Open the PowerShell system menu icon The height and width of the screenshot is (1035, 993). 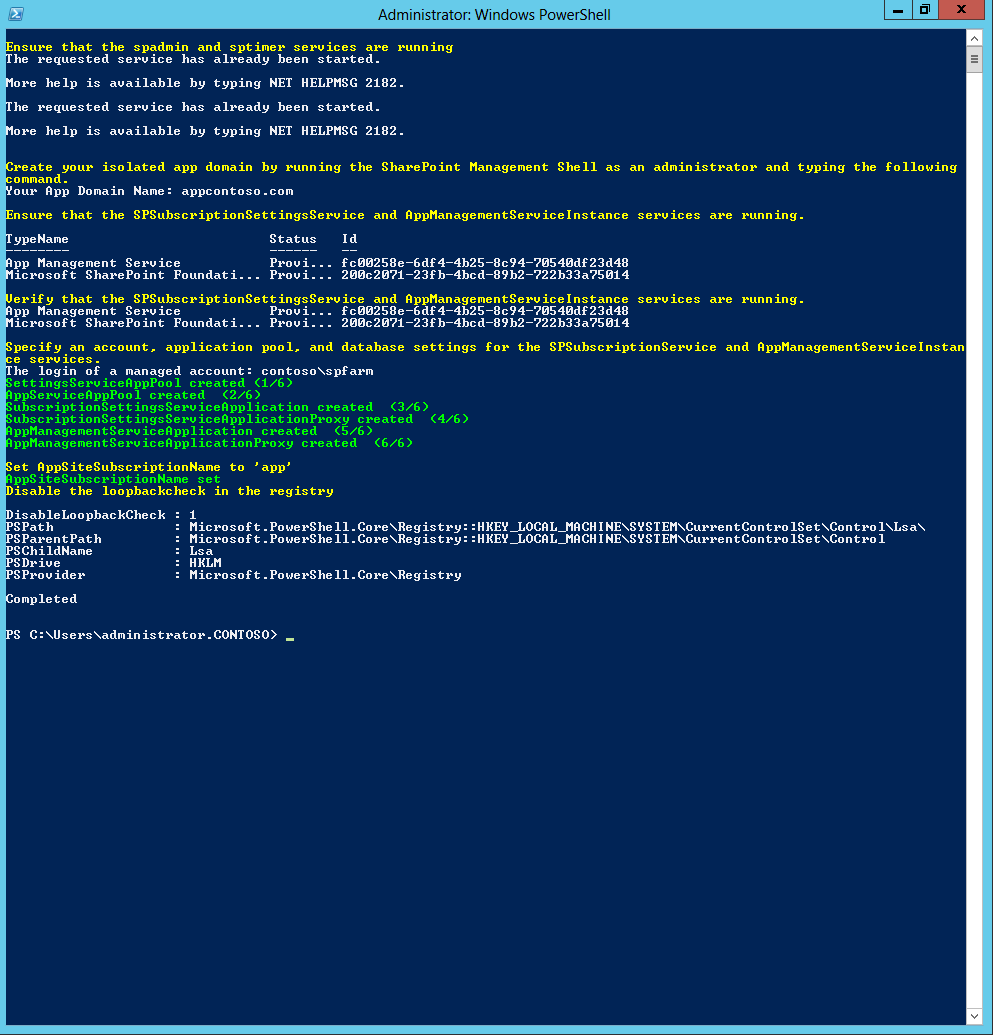coord(16,14)
